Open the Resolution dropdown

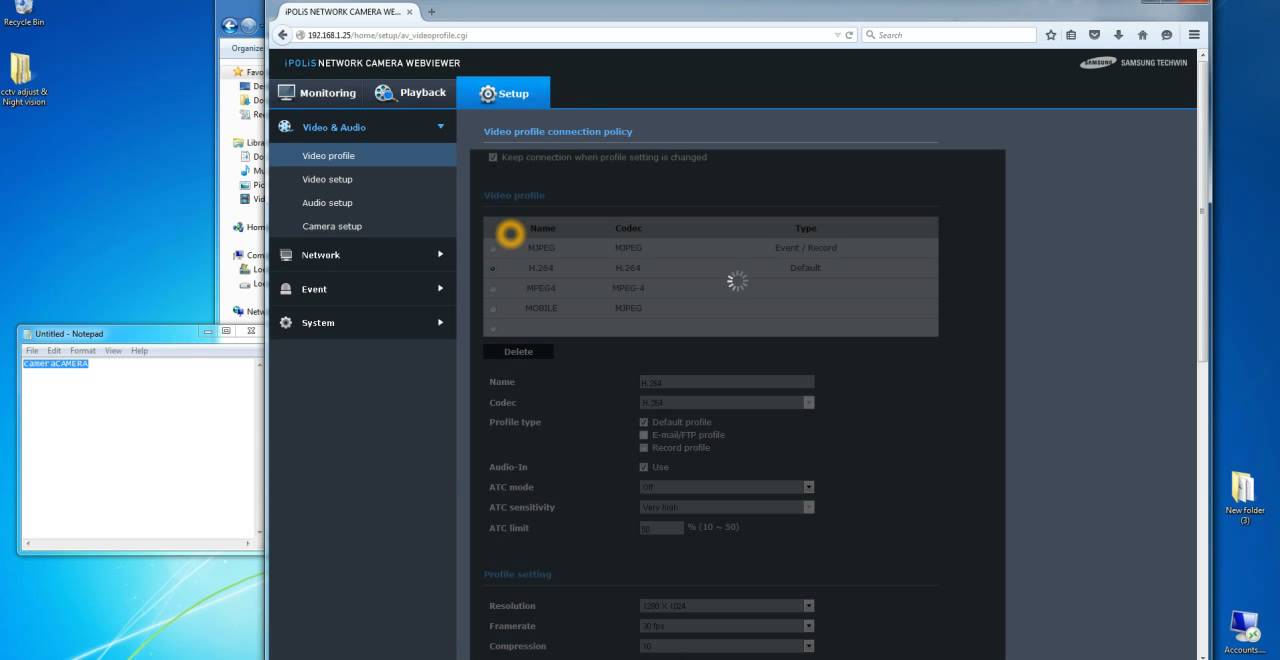(727, 606)
